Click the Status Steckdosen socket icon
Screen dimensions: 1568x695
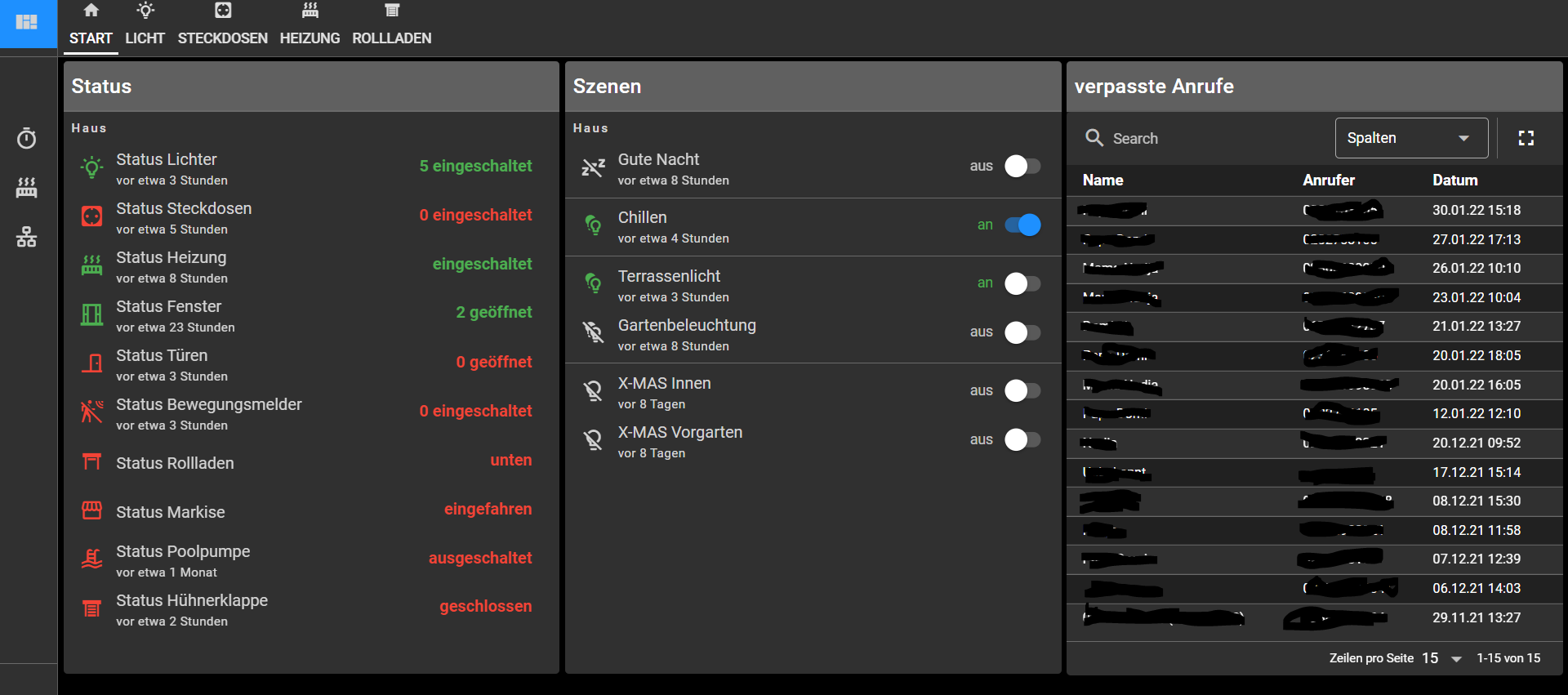point(92,216)
